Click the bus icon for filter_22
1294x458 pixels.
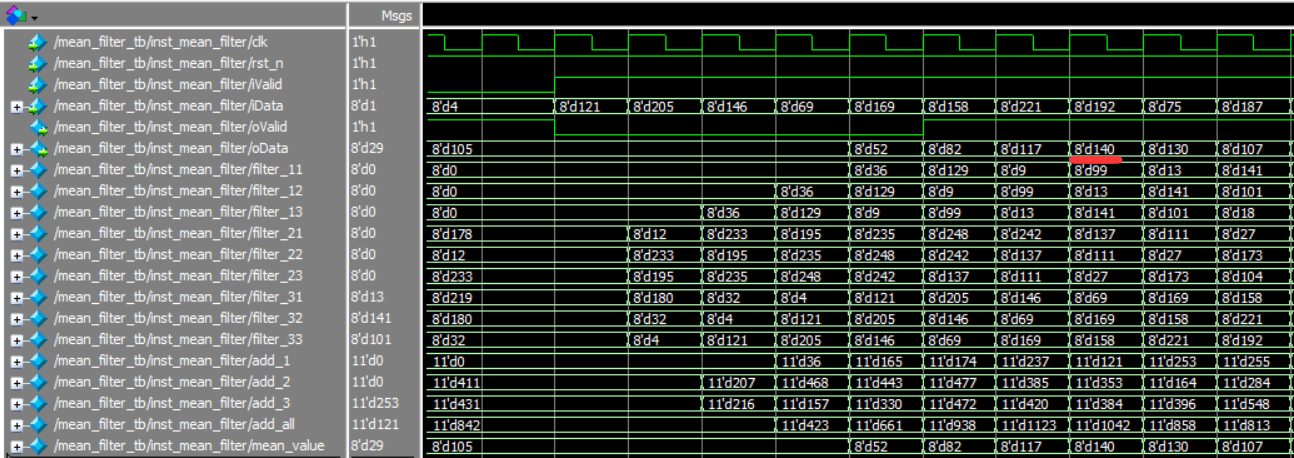click(39, 254)
